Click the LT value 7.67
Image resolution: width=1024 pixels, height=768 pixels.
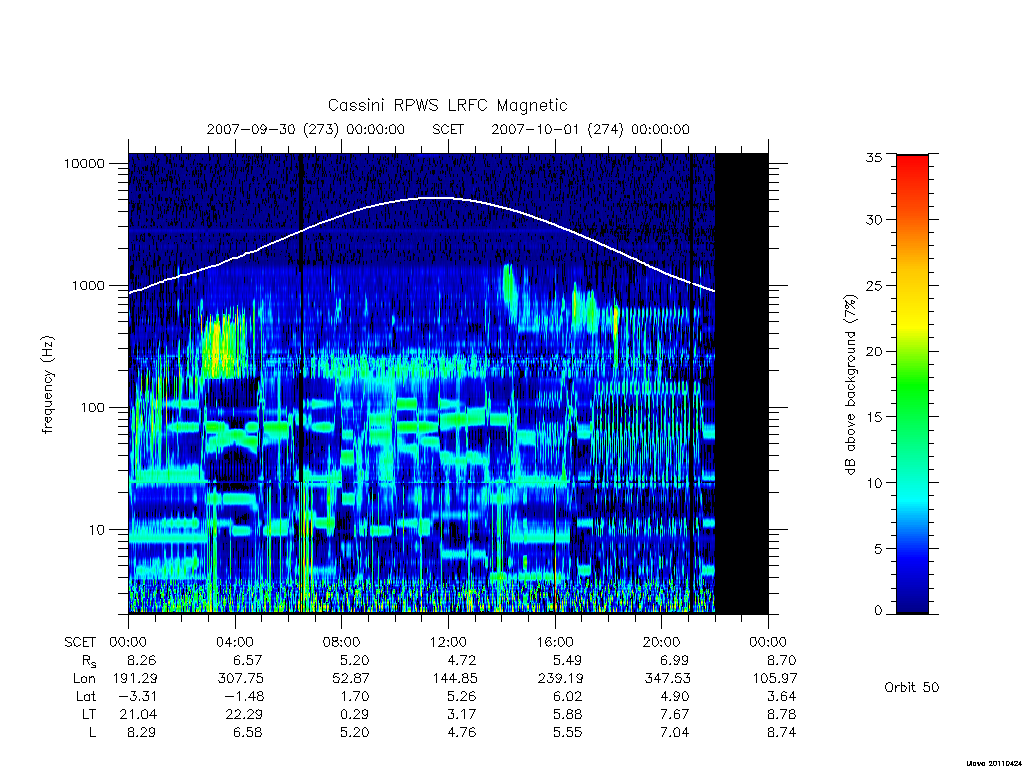pos(675,714)
